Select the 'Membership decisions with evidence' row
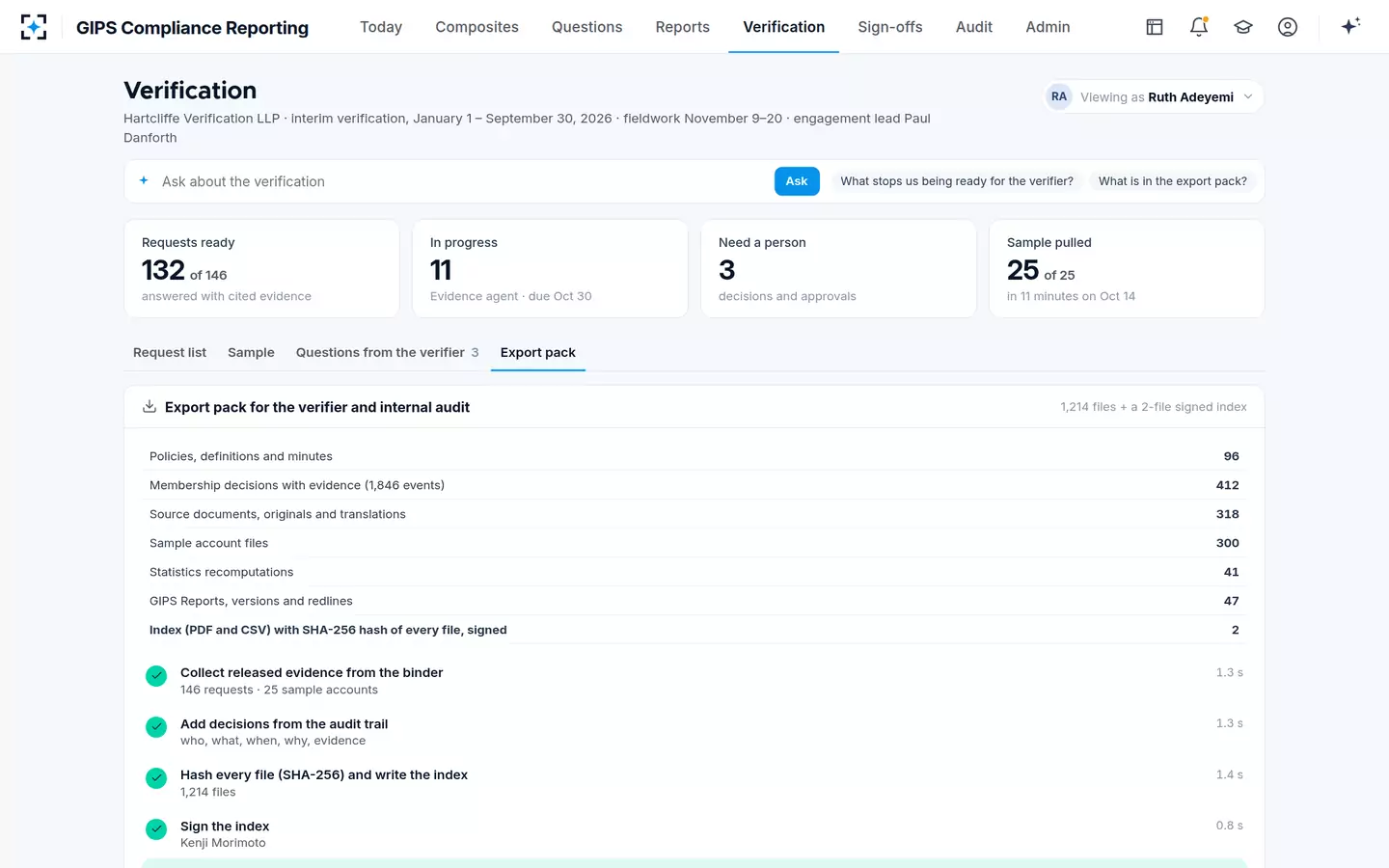This screenshot has height=868, width=1389. pos(694,485)
